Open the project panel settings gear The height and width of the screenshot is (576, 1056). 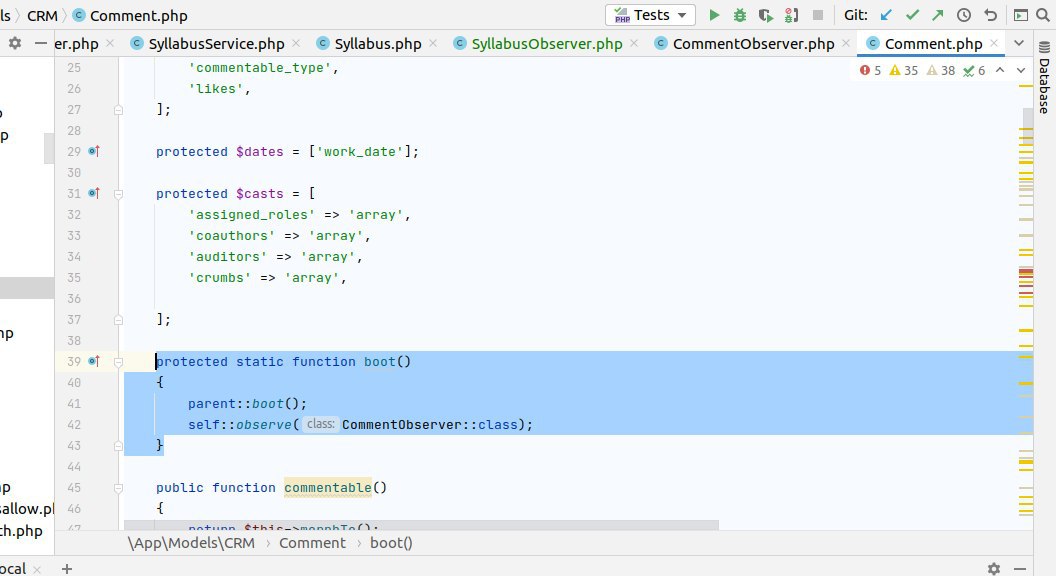(x=15, y=43)
